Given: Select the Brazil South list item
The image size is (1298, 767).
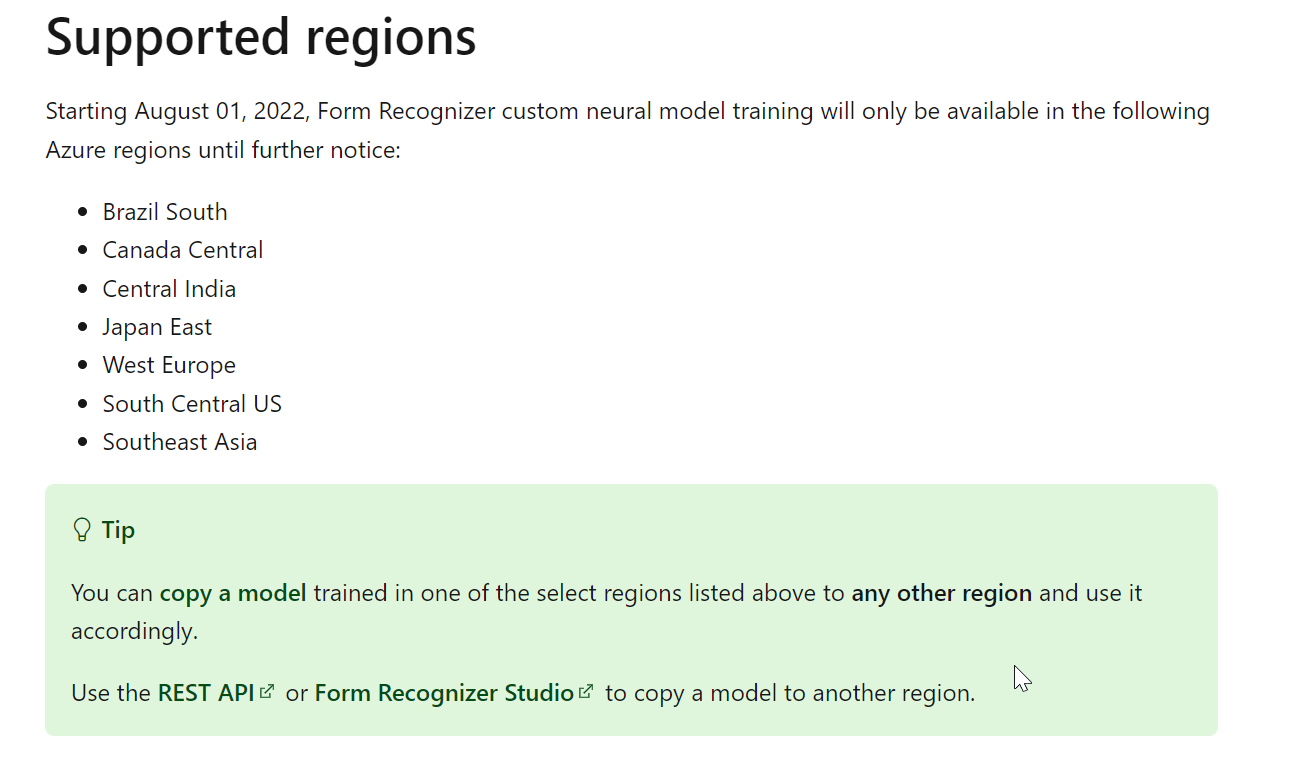Looking at the screenshot, I should coord(165,212).
